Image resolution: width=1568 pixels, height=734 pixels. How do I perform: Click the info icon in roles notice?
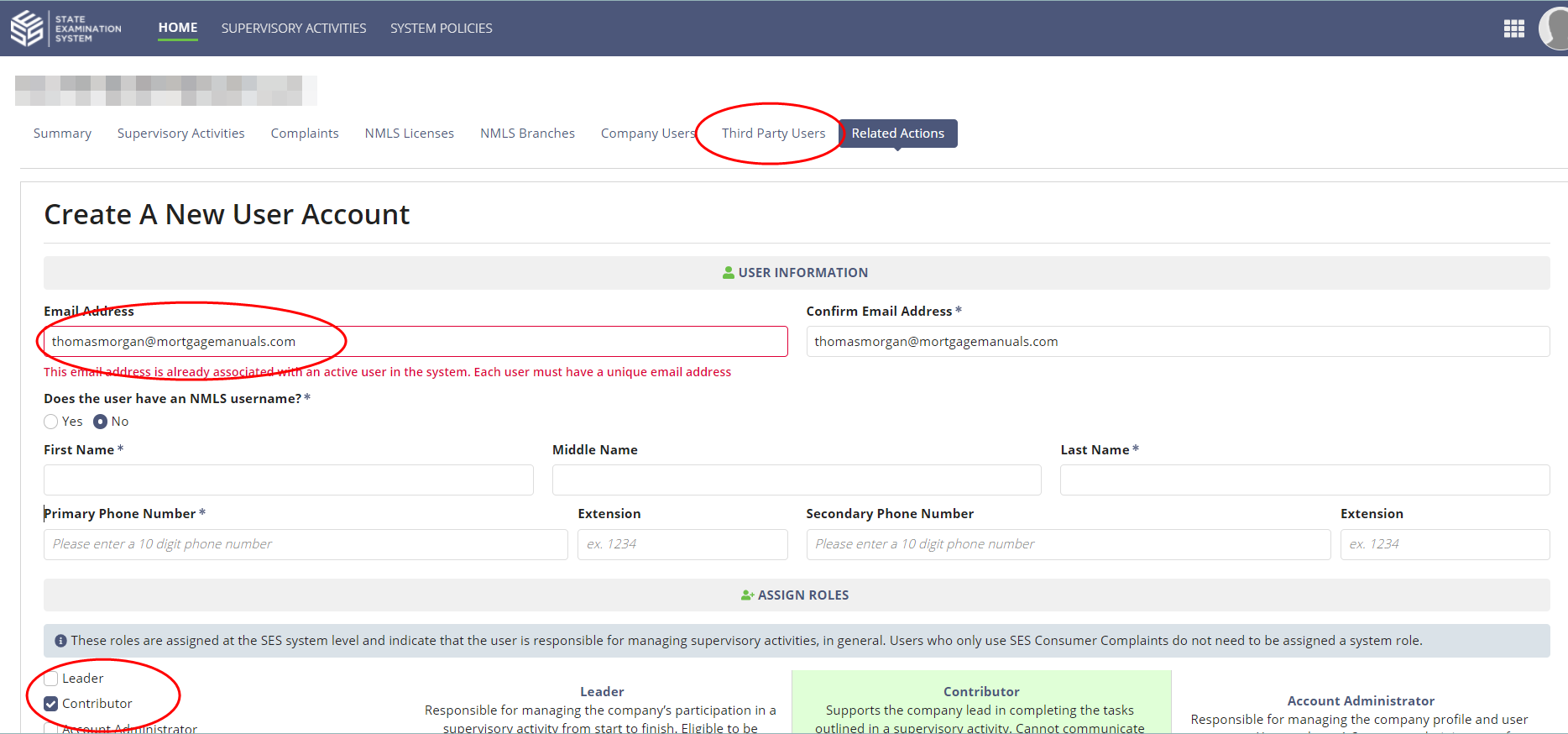coord(60,641)
